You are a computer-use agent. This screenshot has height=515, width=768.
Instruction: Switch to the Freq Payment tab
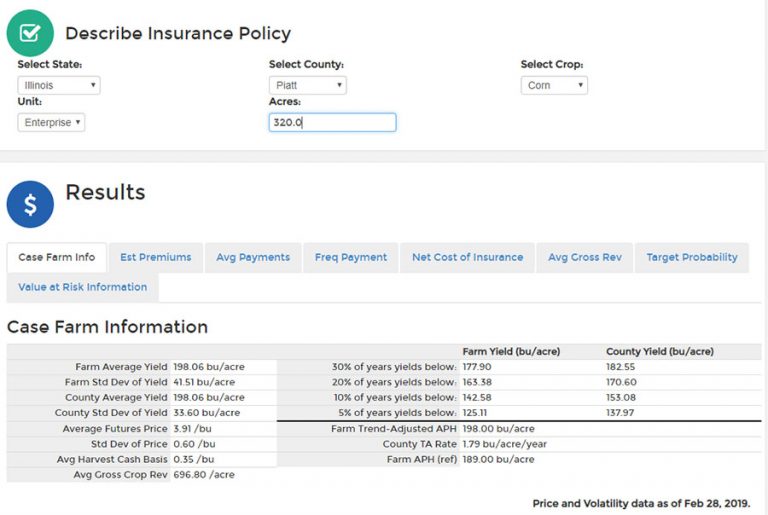pos(351,257)
